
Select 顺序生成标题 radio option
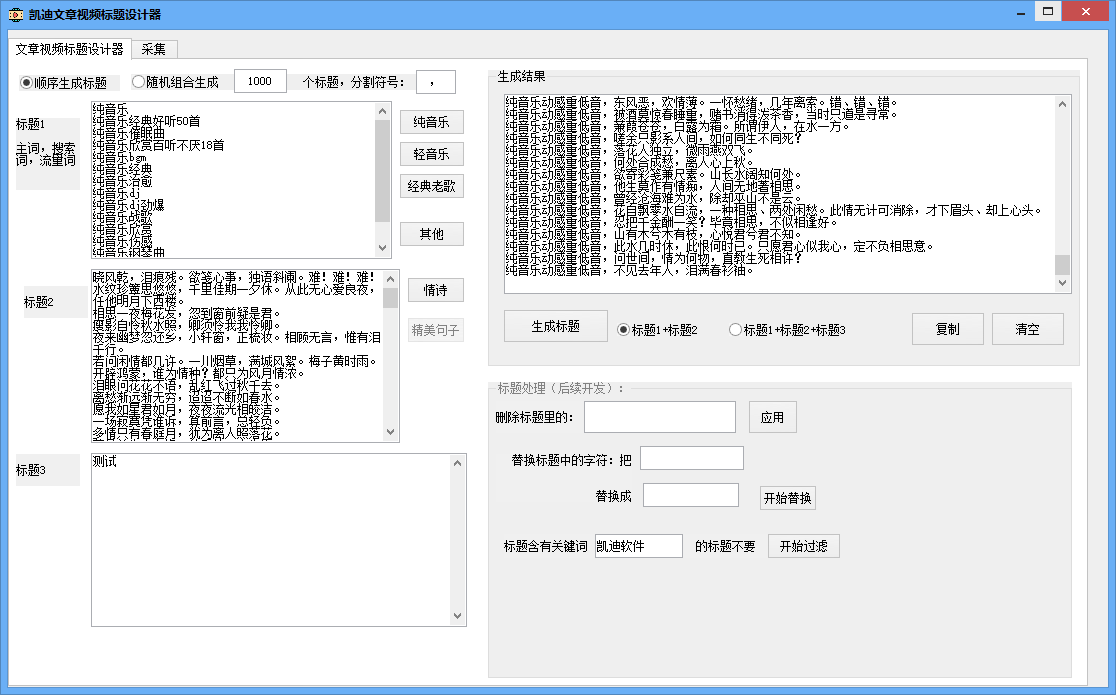[63, 83]
